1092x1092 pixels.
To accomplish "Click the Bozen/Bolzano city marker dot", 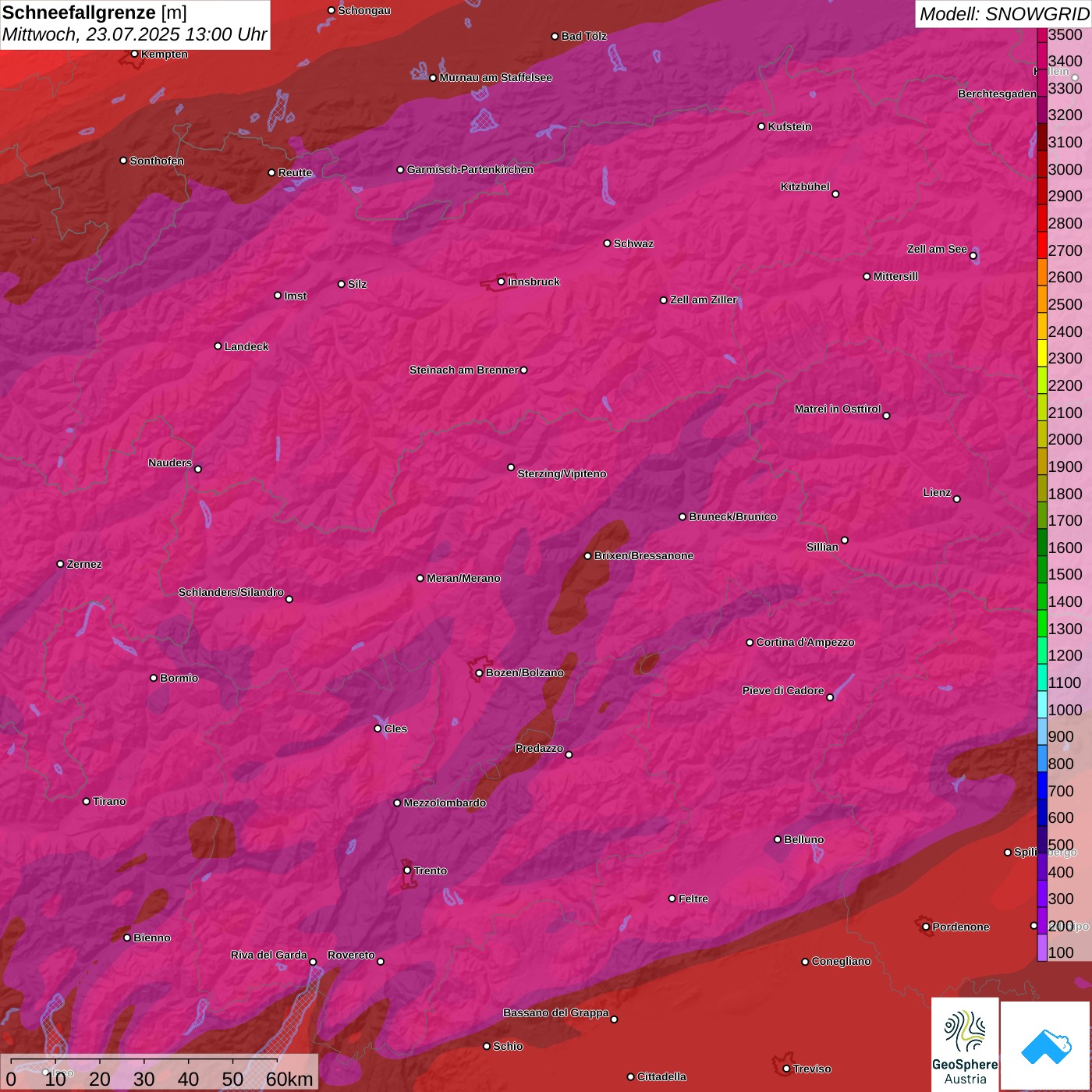I will [480, 673].
